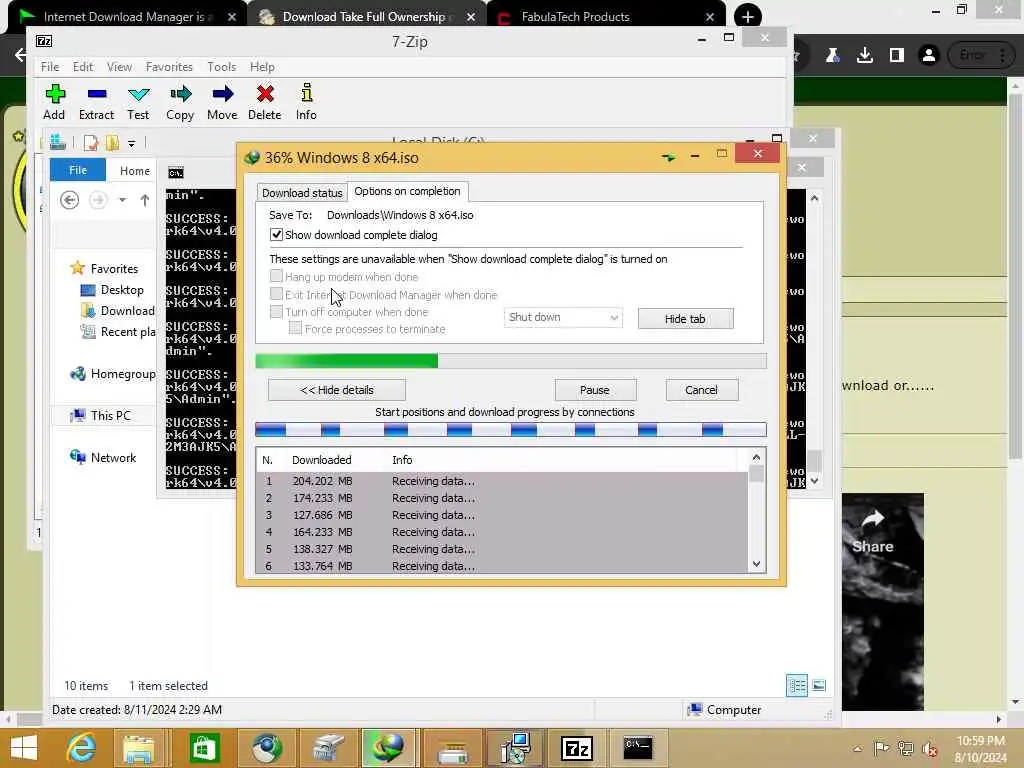Open Explorer recent locations dropdown arrow
This screenshot has width=1024, height=768.
(122, 200)
